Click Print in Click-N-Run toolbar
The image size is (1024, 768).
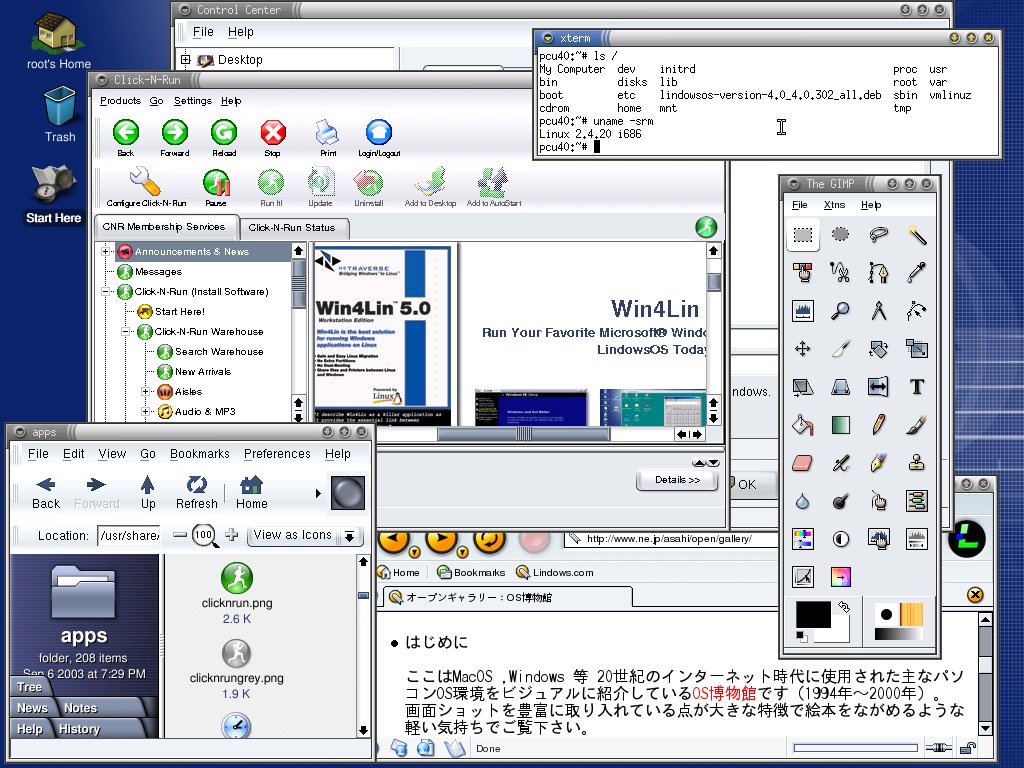(328, 138)
